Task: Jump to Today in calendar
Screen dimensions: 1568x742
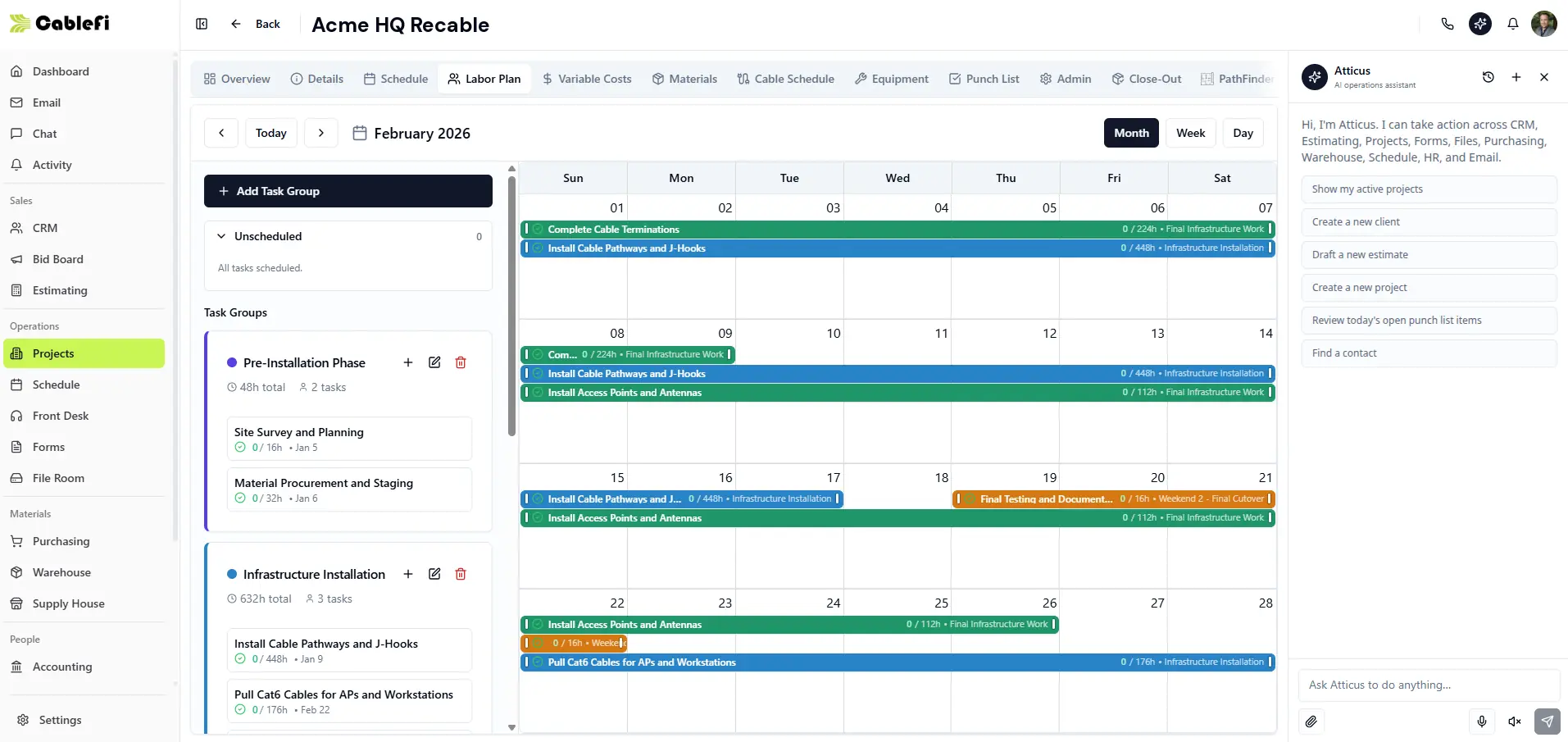Action: click(271, 133)
